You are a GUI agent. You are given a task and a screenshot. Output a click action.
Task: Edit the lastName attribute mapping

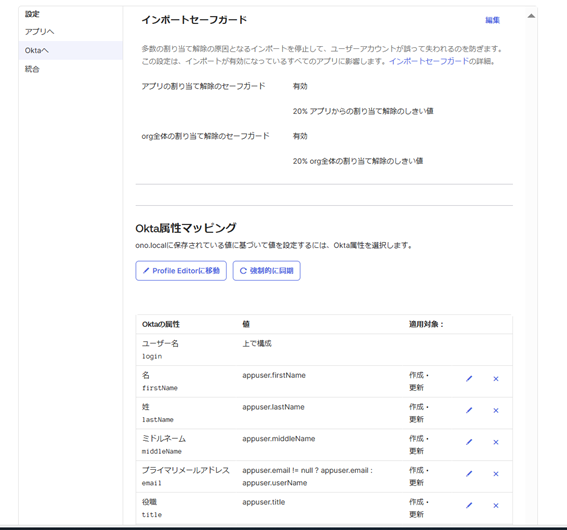pyautogui.click(x=469, y=410)
